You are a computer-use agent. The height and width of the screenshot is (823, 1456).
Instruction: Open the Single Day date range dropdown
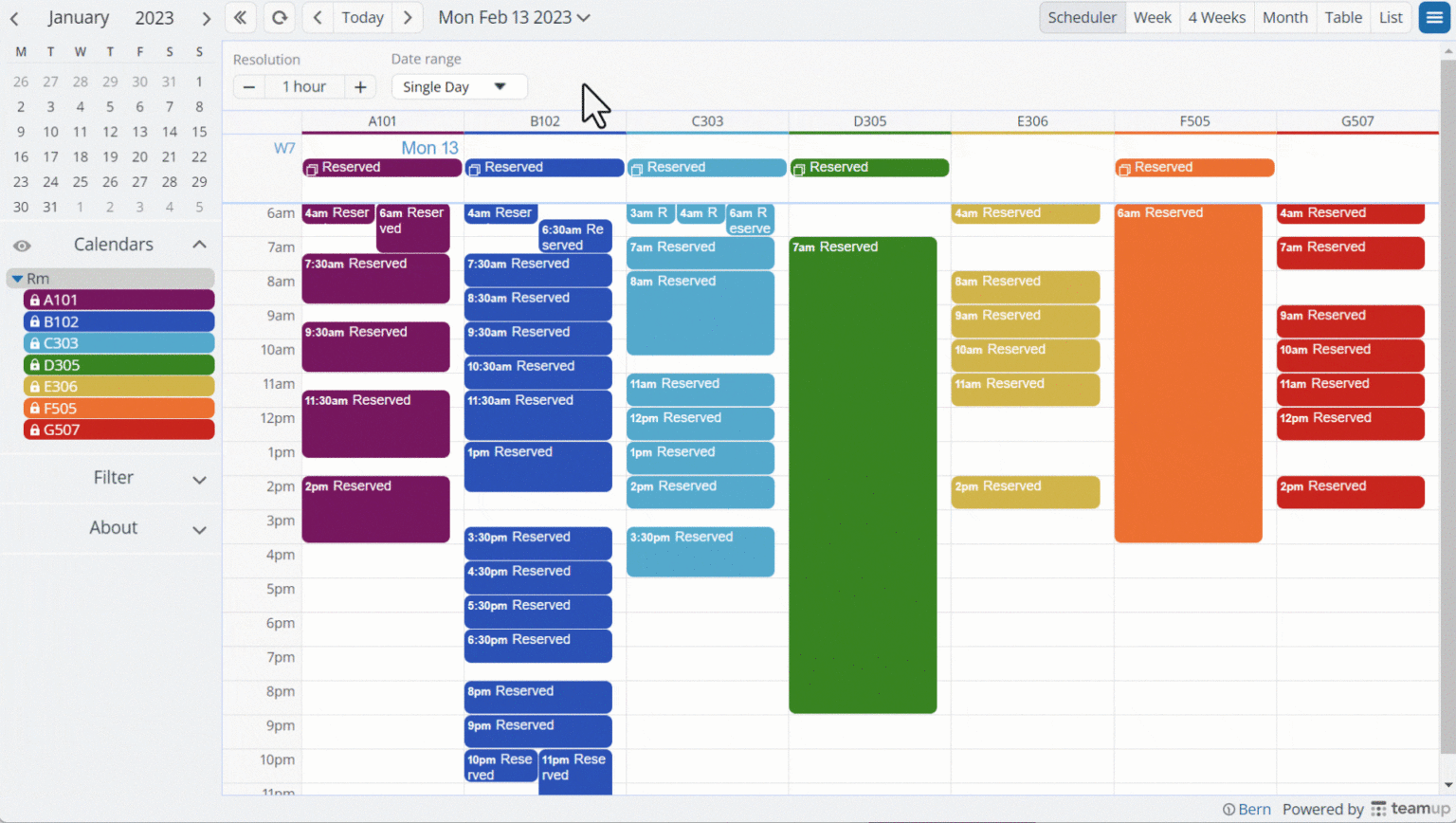click(460, 86)
